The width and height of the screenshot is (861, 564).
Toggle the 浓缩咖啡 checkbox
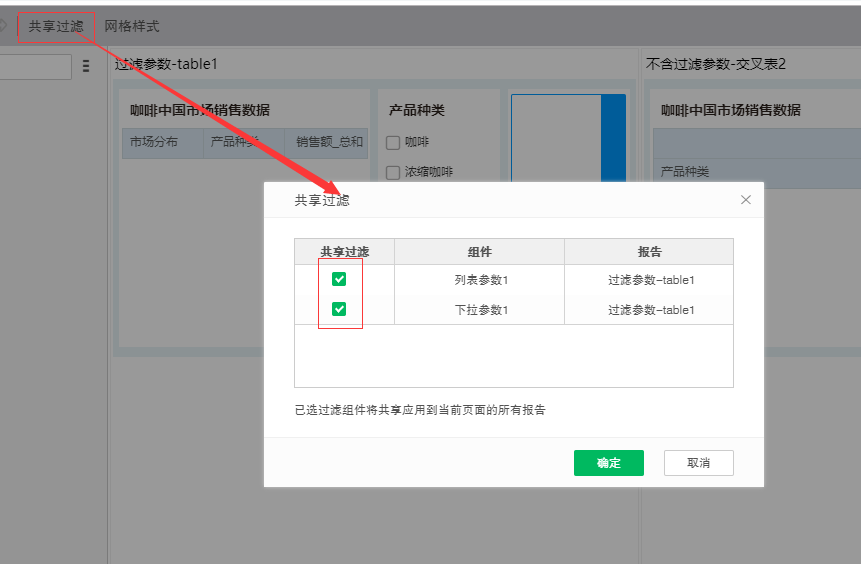click(393, 172)
